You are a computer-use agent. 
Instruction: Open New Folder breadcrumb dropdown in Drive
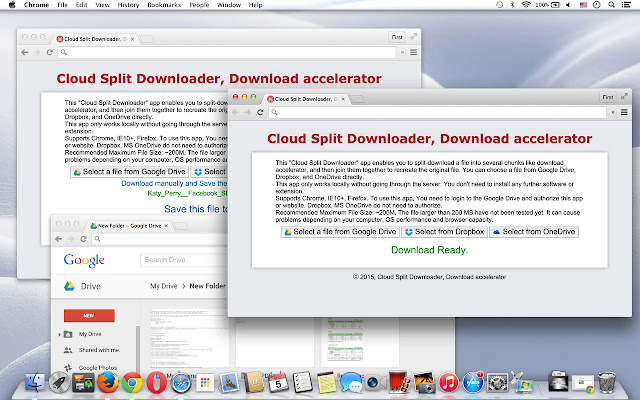coord(207,286)
